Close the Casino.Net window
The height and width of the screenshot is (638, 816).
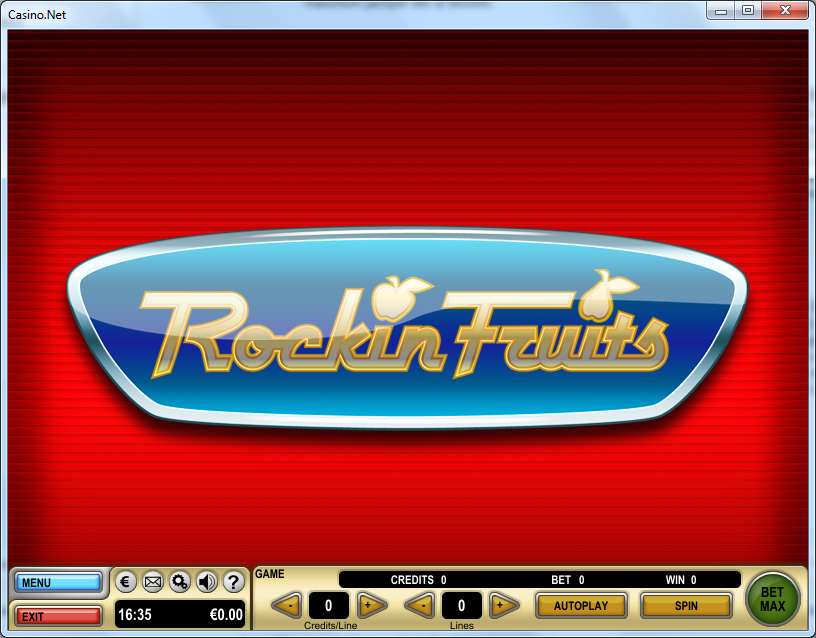(785, 10)
